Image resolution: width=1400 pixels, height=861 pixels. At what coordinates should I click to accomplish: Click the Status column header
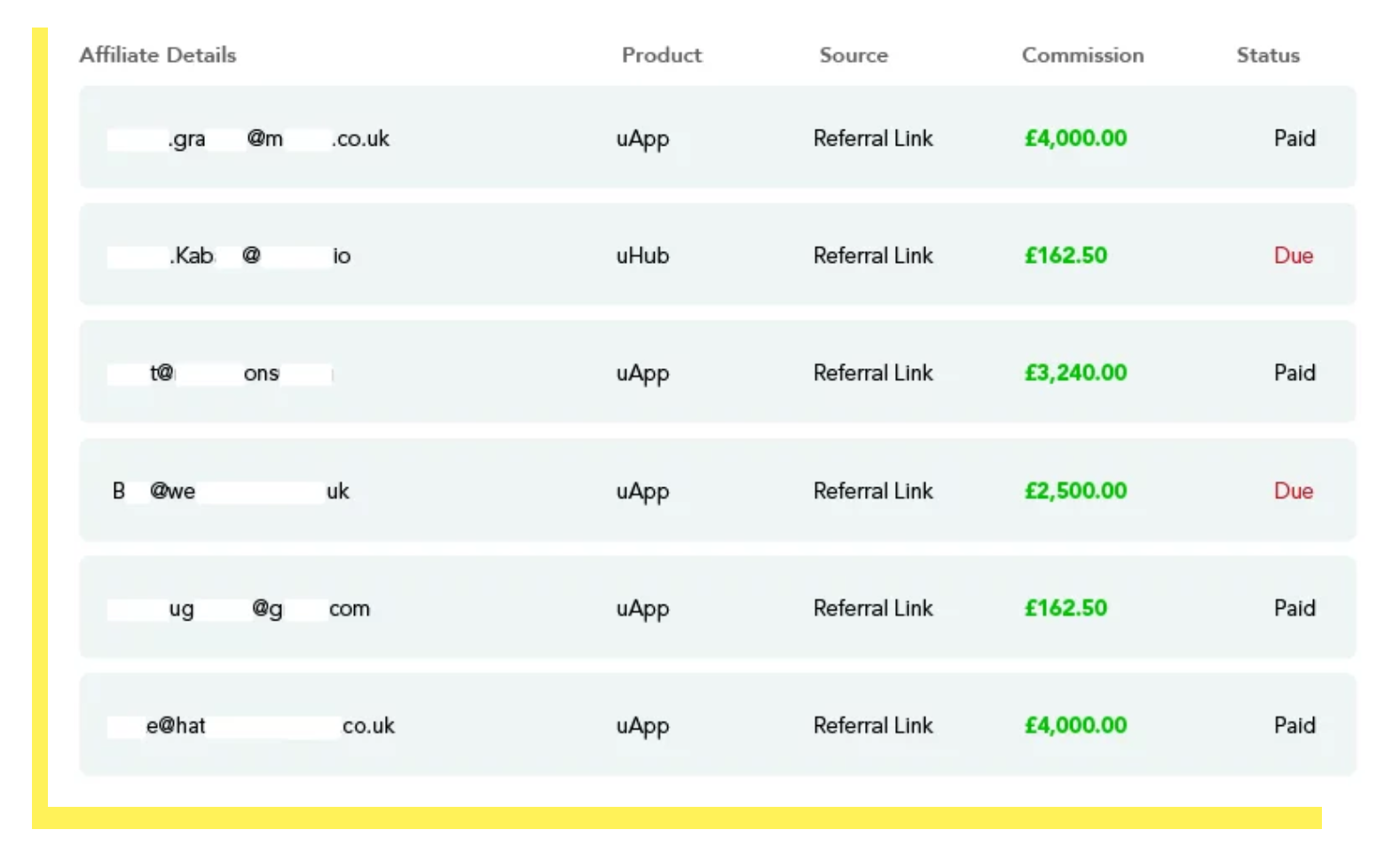coord(1268,55)
